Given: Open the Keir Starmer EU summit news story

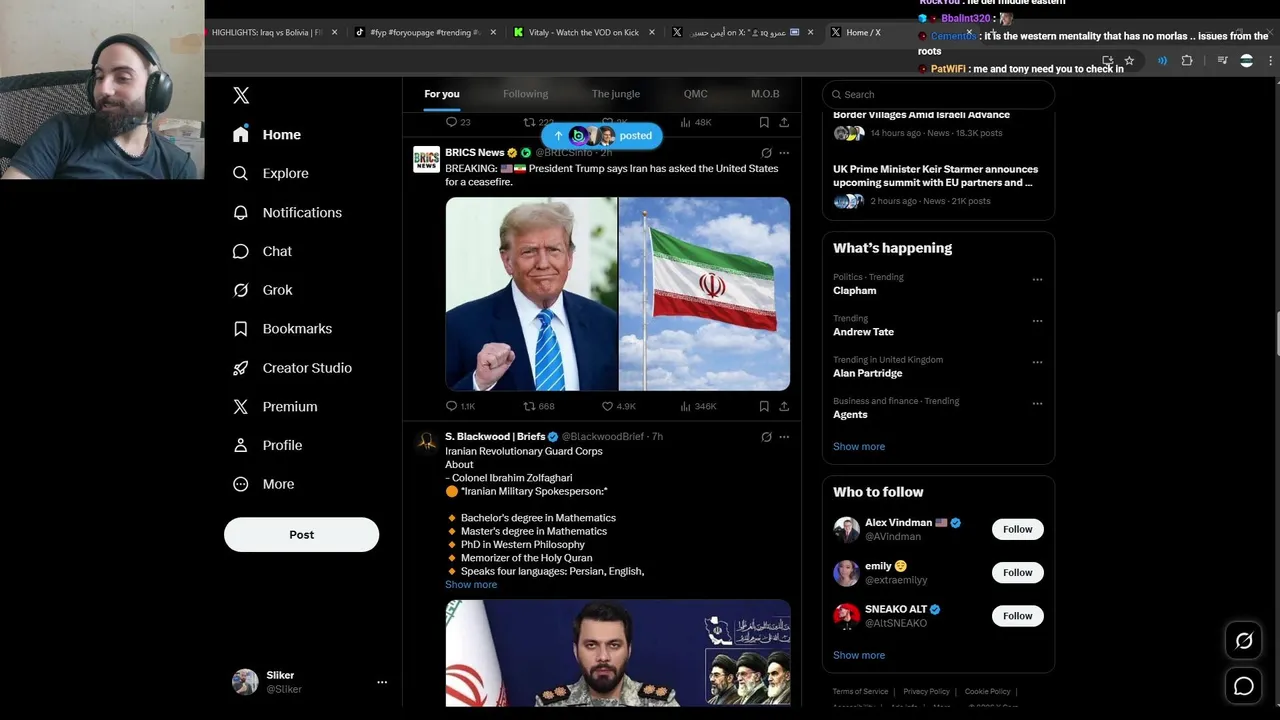Looking at the screenshot, I should pyautogui.click(x=938, y=185).
